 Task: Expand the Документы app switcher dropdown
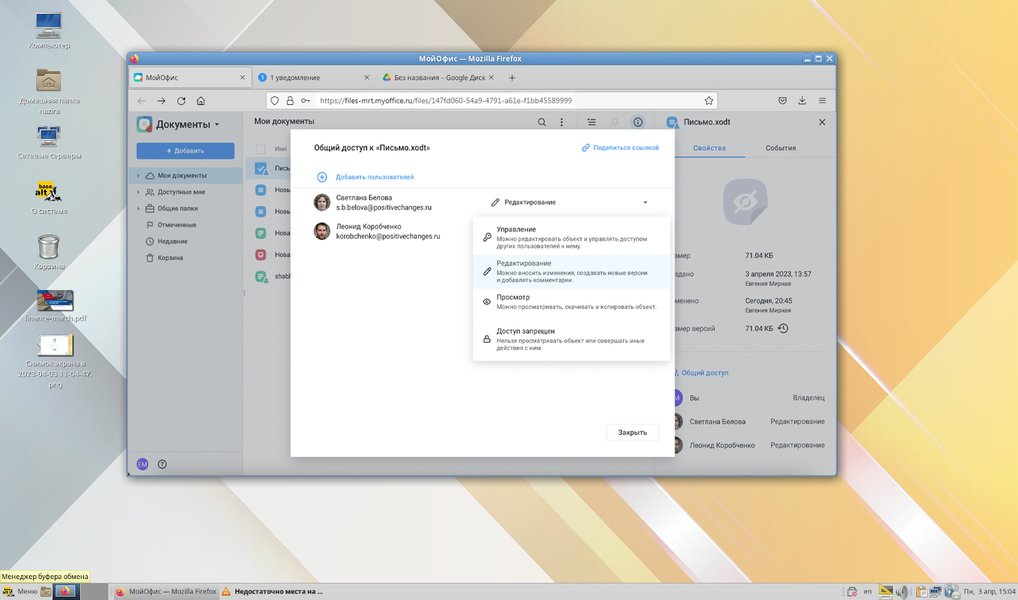tap(217, 125)
